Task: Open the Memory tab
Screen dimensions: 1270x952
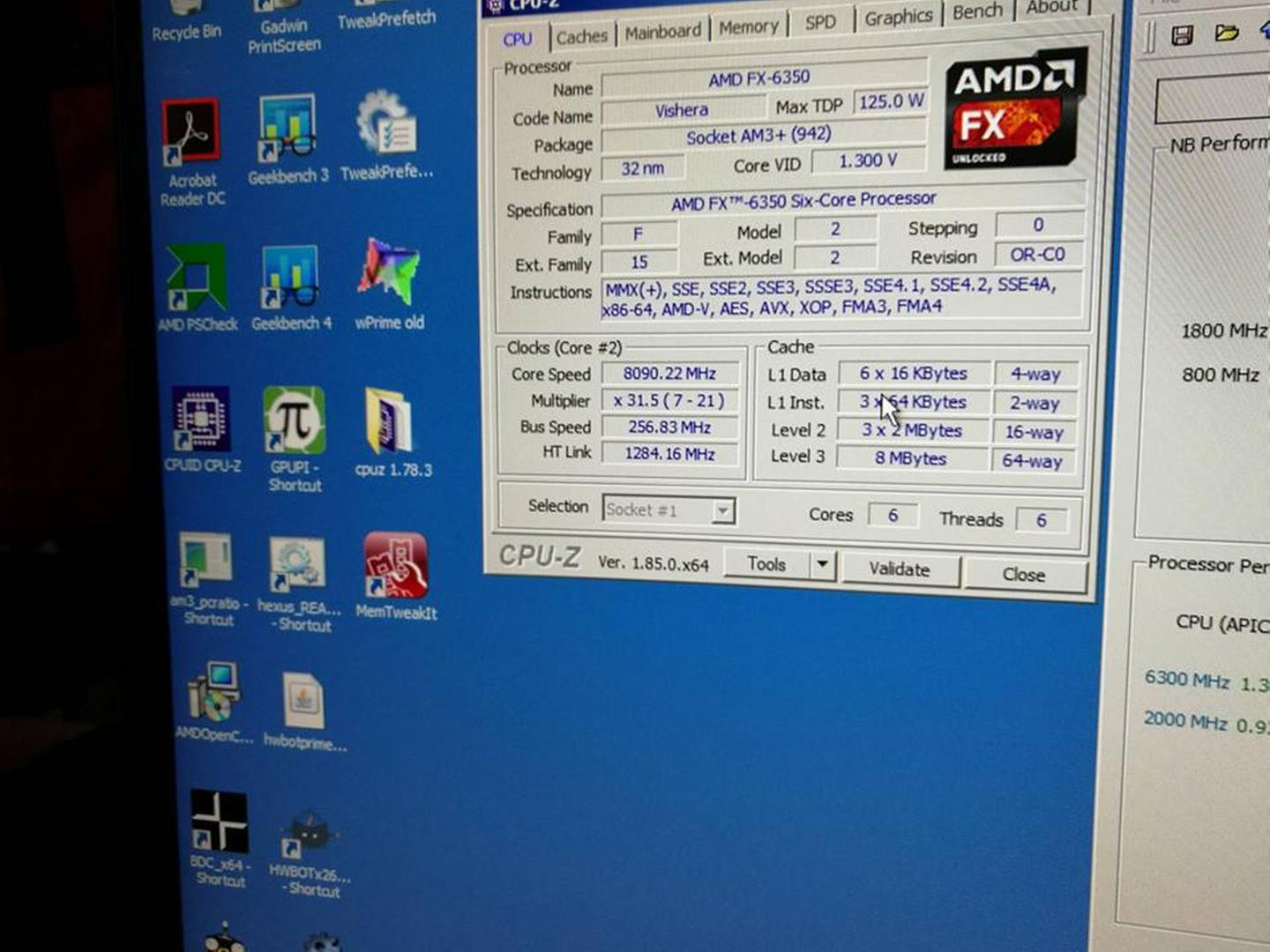Action: (x=748, y=27)
